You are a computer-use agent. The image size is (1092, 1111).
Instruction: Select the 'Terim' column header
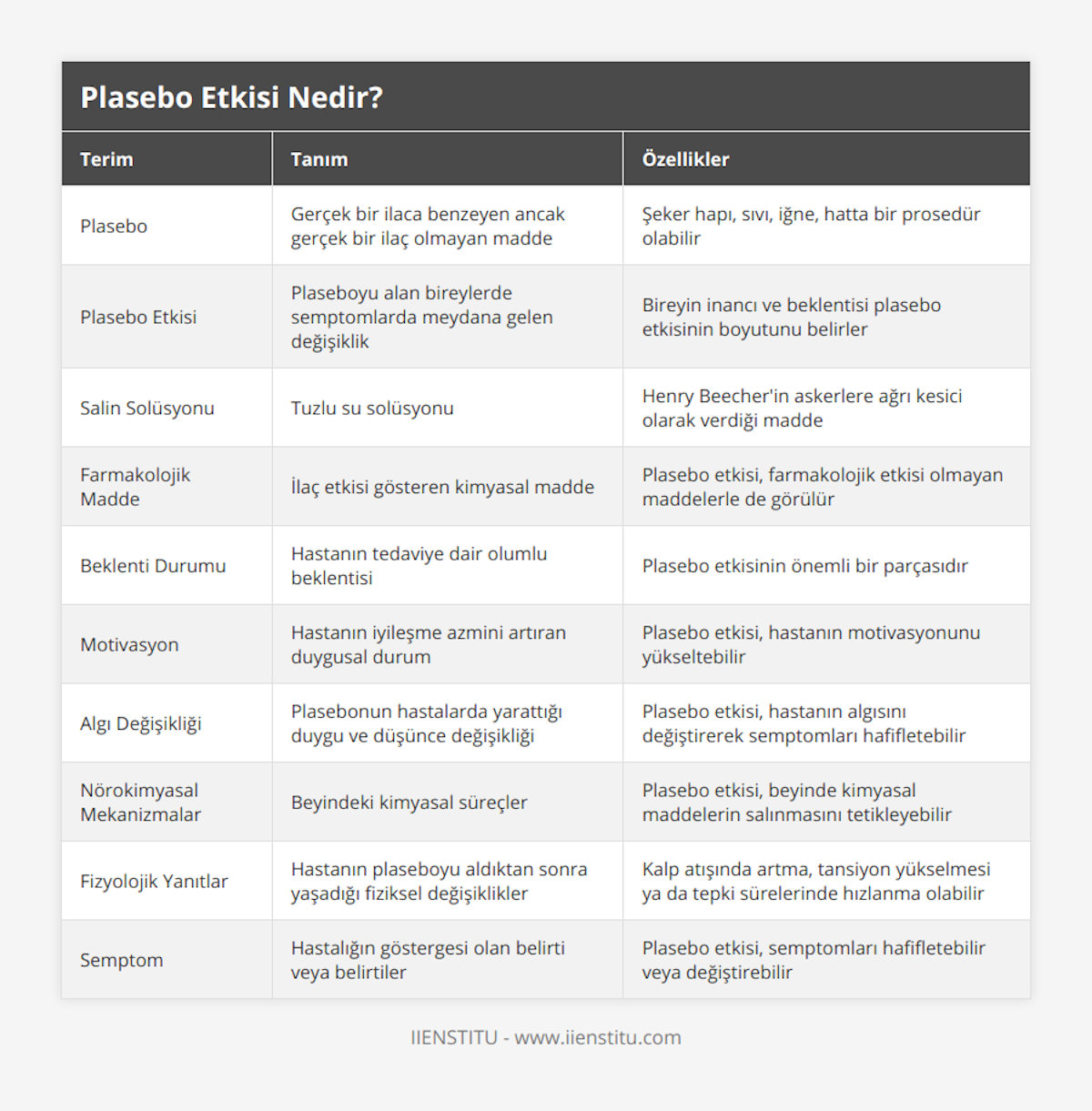(106, 159)
